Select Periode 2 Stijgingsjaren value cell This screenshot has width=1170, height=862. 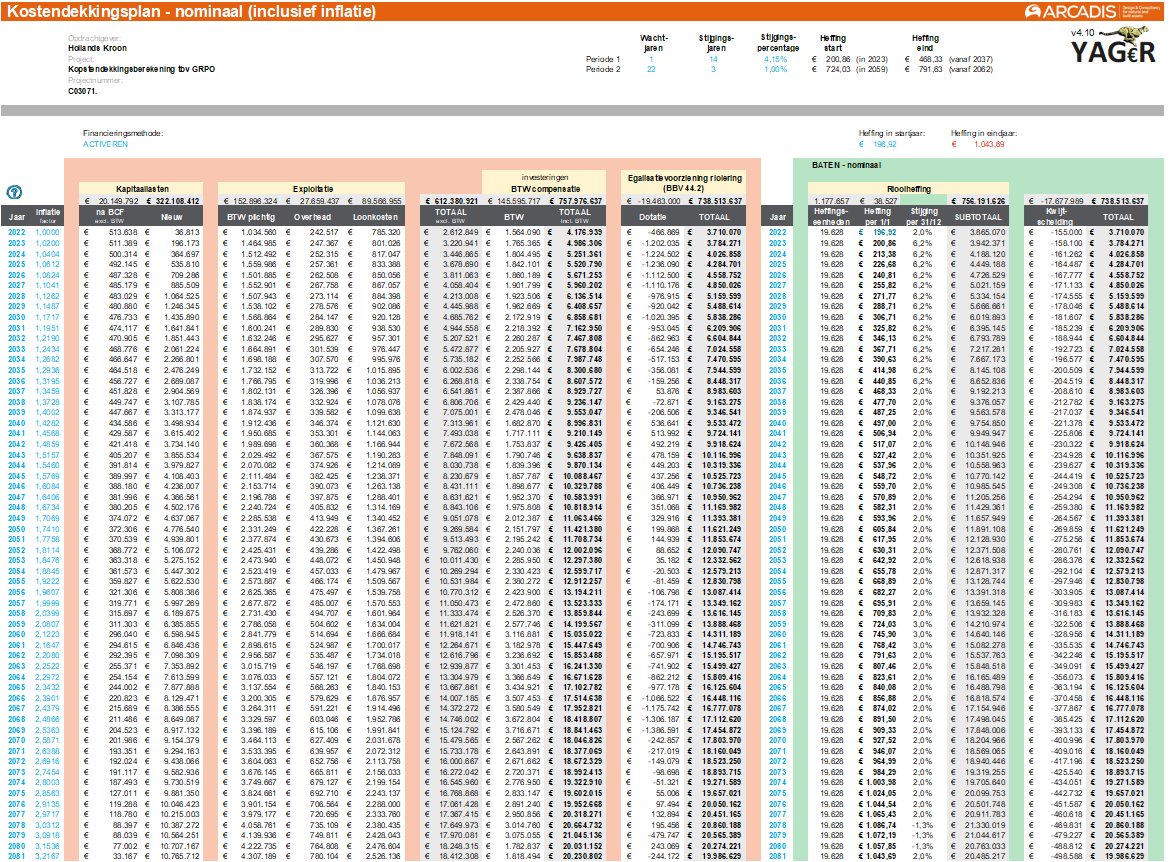pyautogui.click(x=713, y=70)
